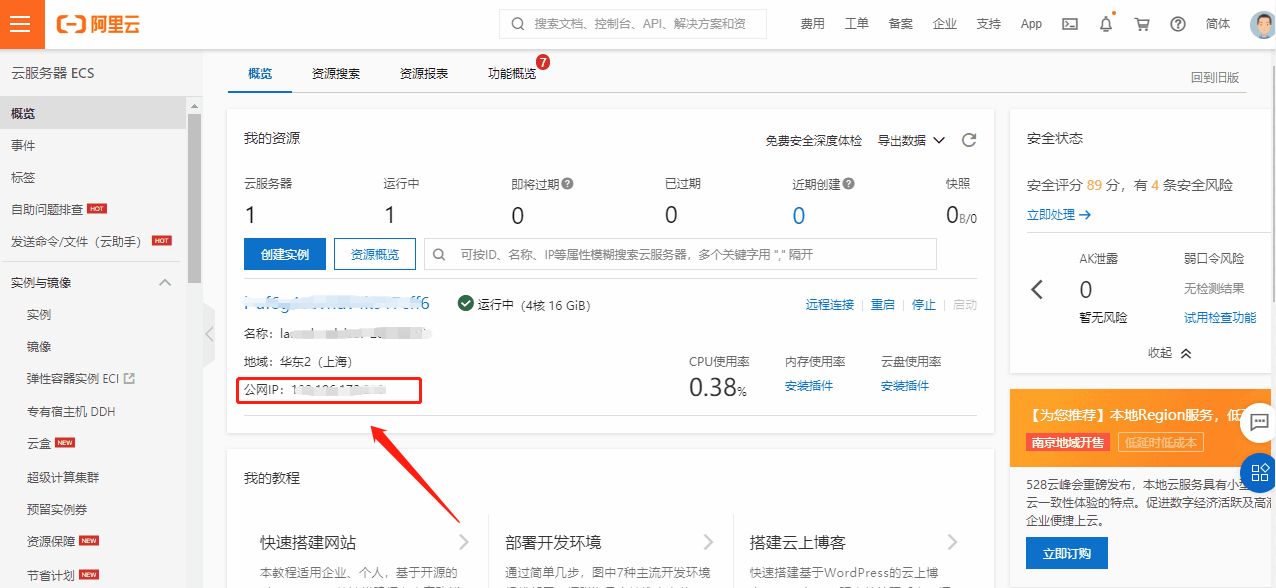Click the 停止 link
This screenshot has width=1276, height=588.
pos(924,305)
